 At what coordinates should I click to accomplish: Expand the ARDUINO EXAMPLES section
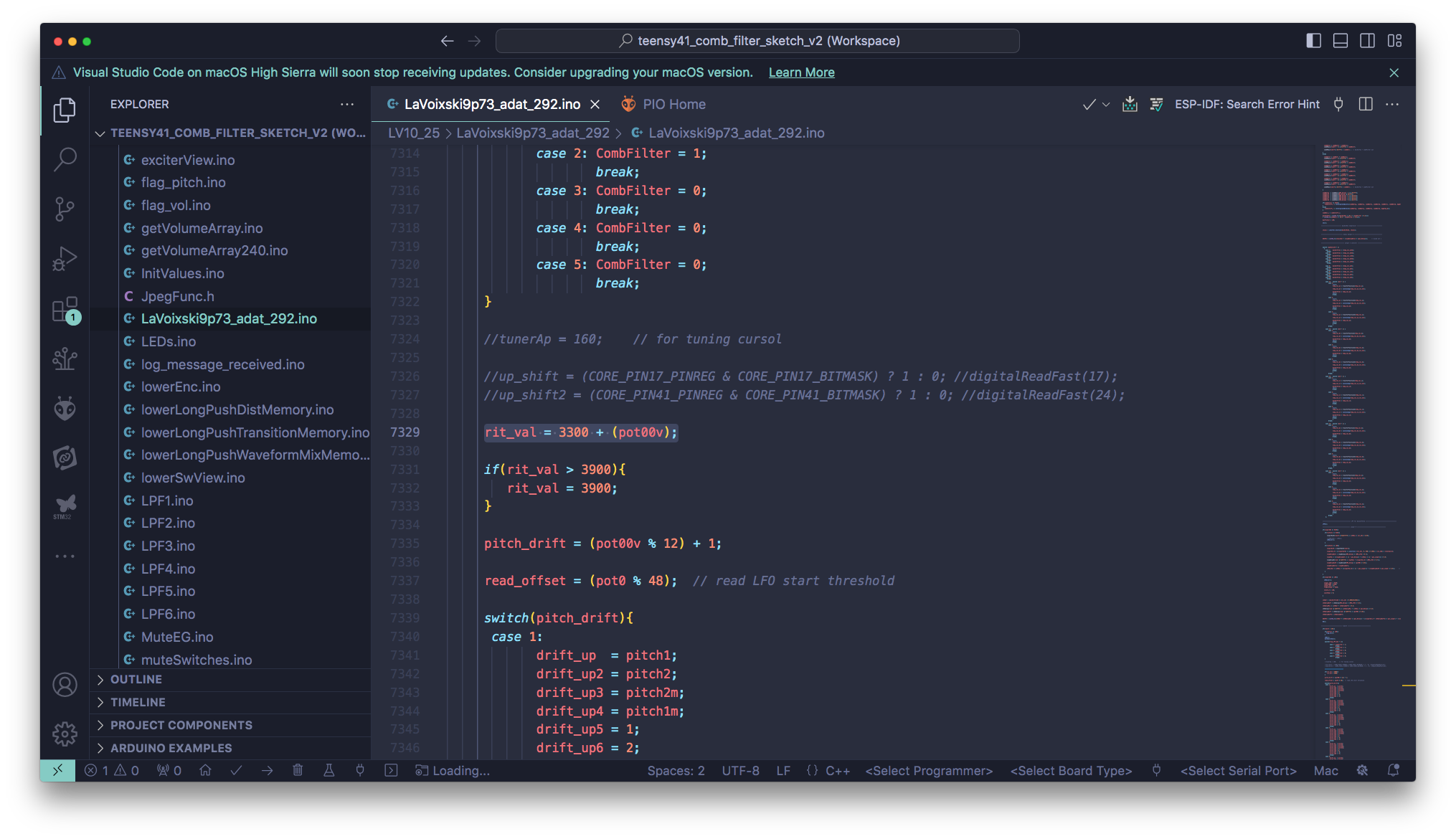click(x=171, y=748)
